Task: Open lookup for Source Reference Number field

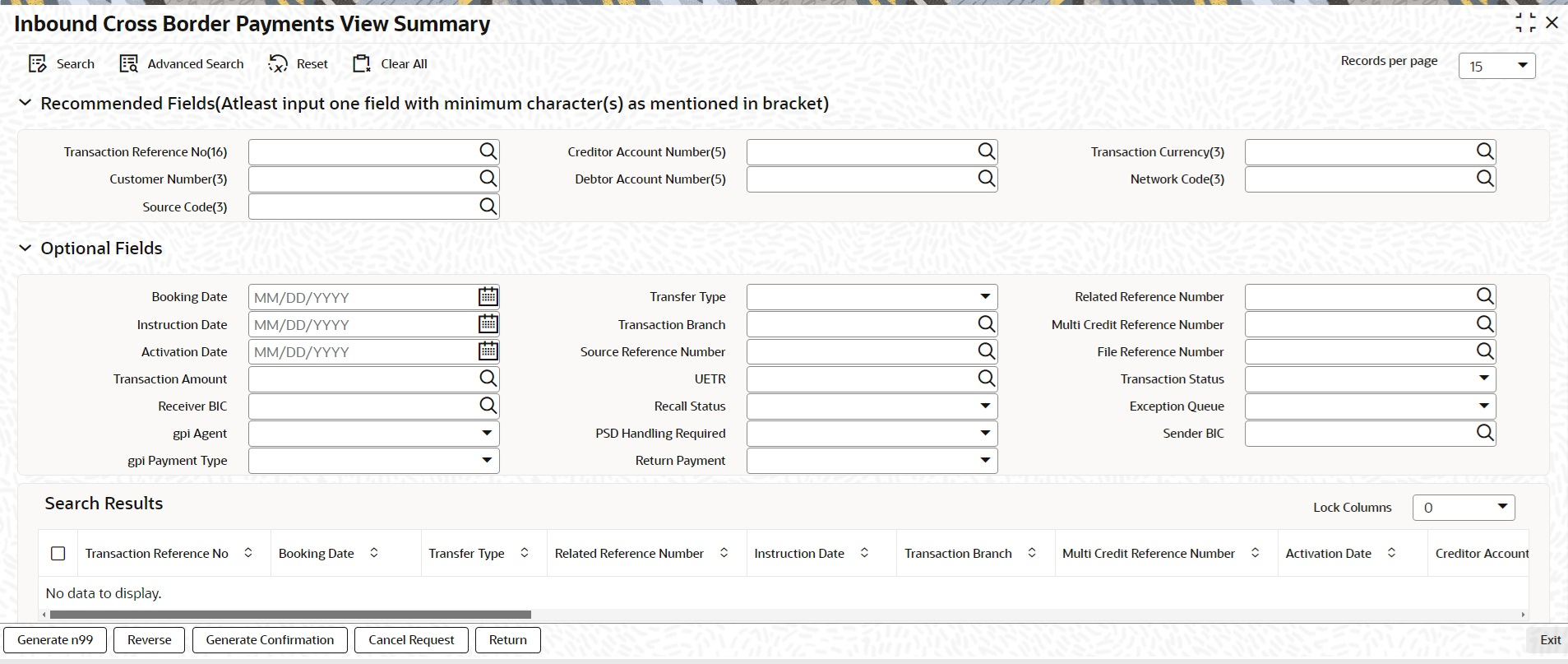Action: coord(987,351)
